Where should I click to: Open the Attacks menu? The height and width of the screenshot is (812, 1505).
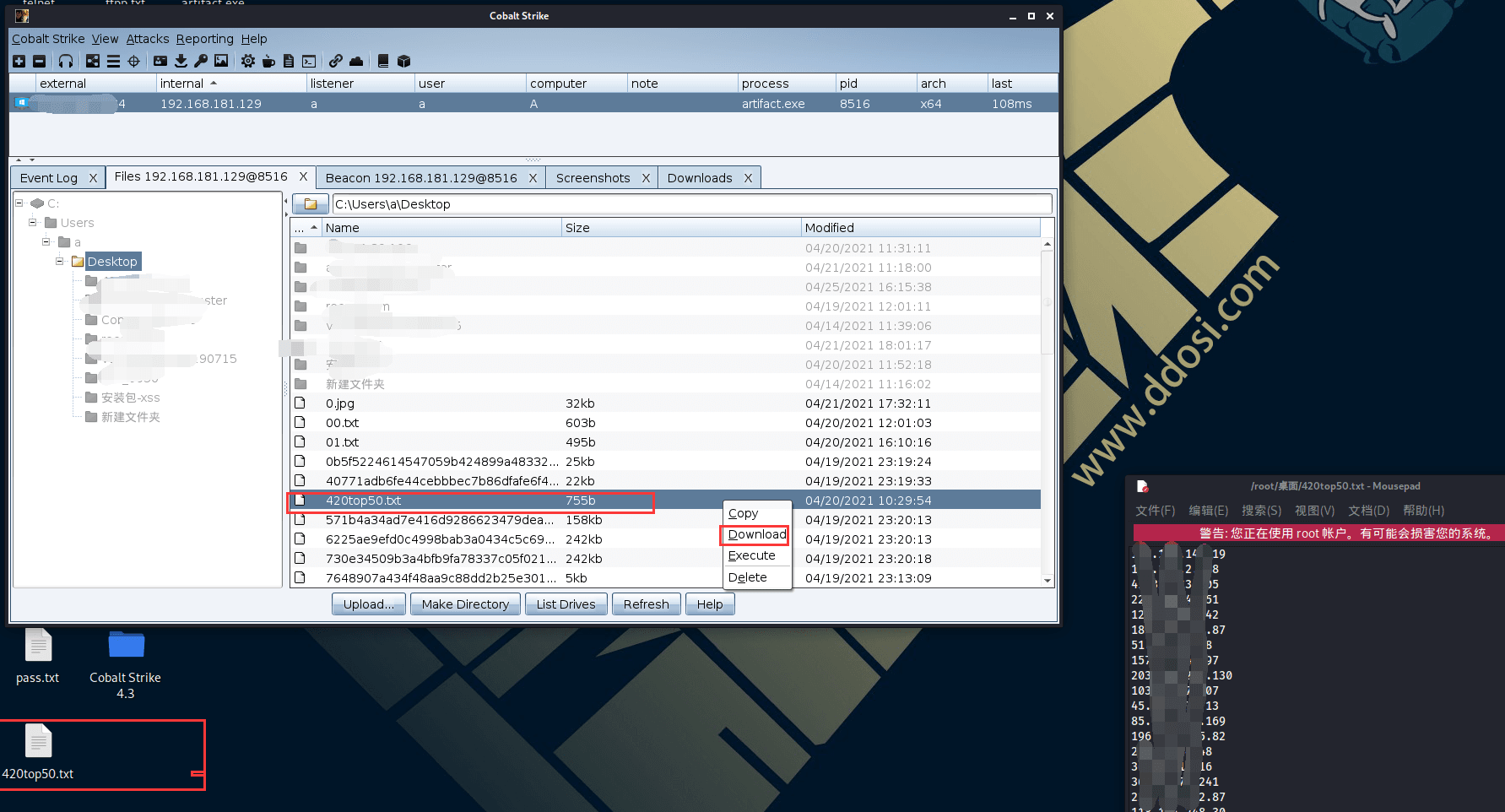[x=148, y=39]
